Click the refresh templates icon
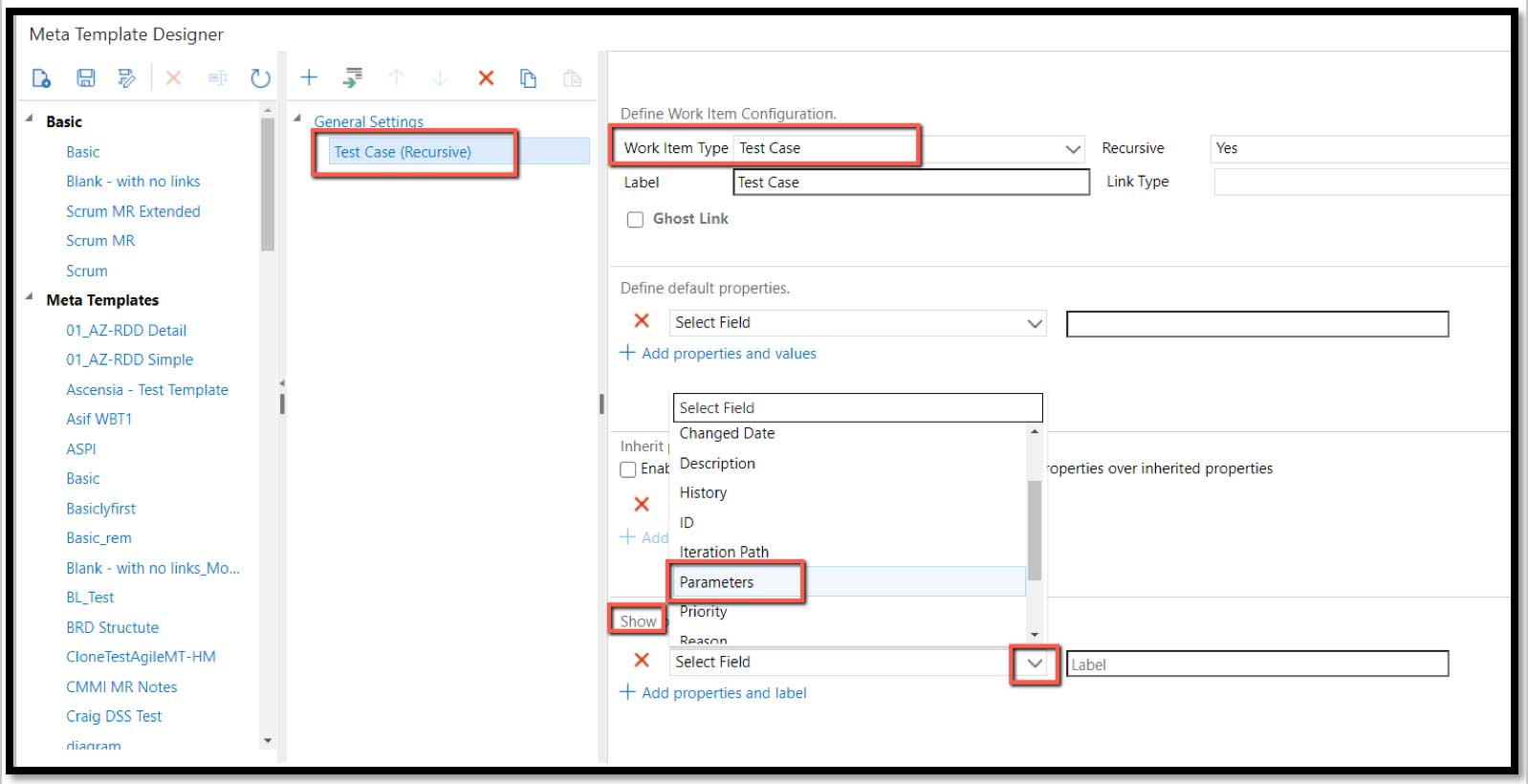This screenshot has height=784, width=1528. click(260, 78)
